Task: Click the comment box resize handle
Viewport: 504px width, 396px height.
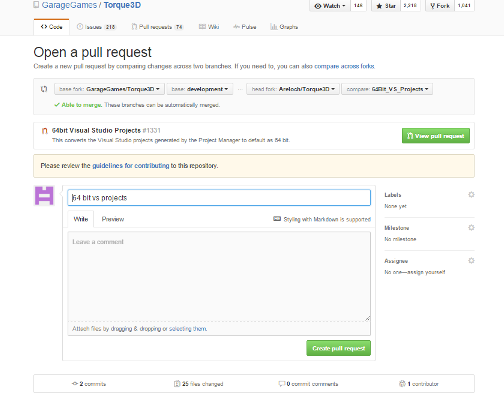Action: click(x=367, y=319)
